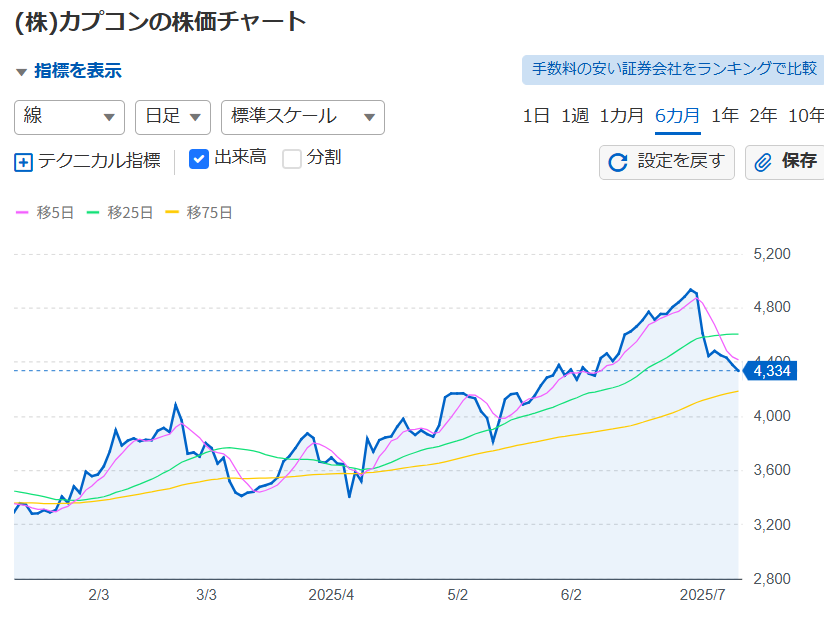
Task: Open the 手数料の安い証券会社をランキングで比較 banner
Action: pos(673,70)
